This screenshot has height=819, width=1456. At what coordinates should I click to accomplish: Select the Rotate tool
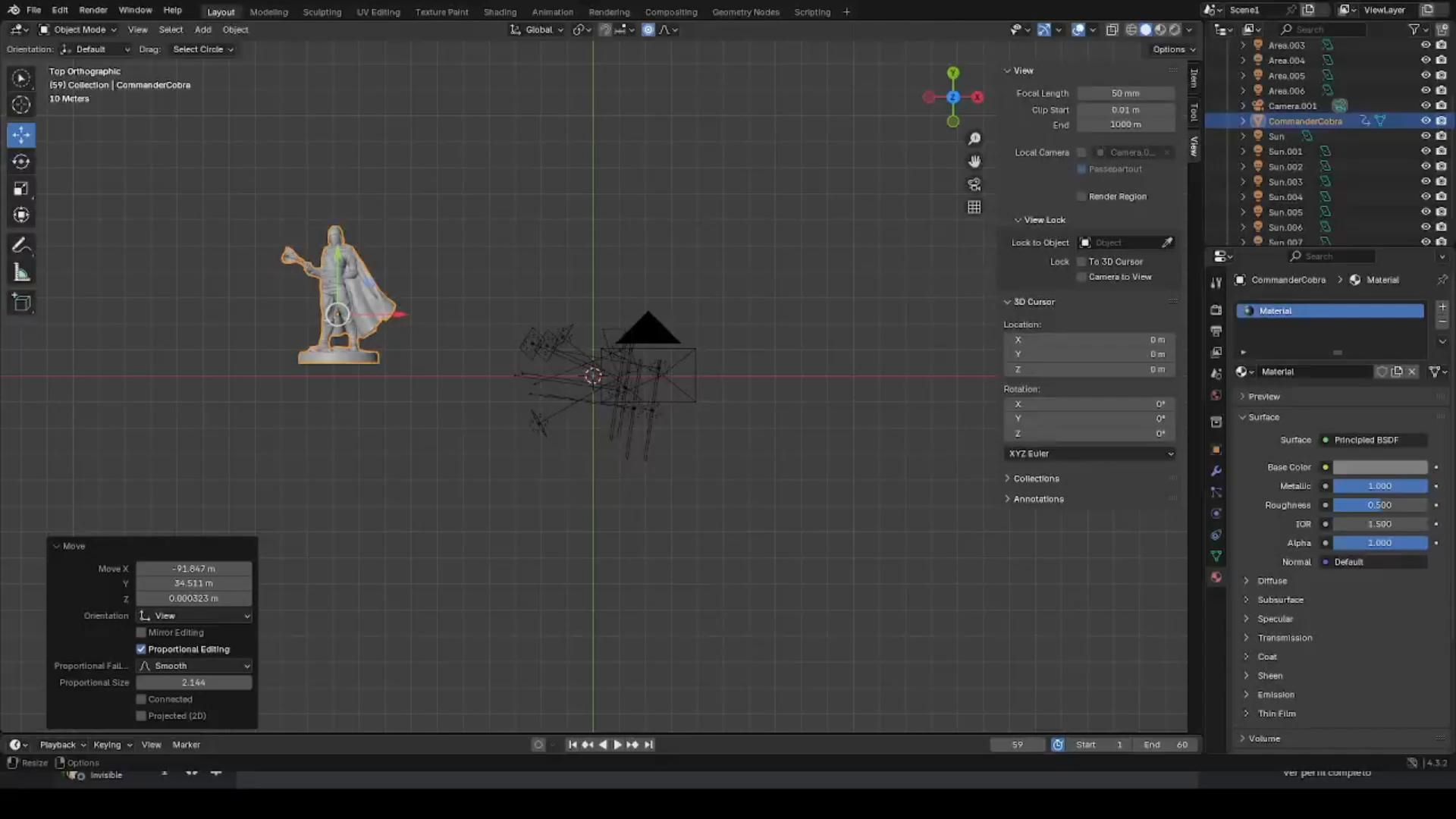point(21,162)
